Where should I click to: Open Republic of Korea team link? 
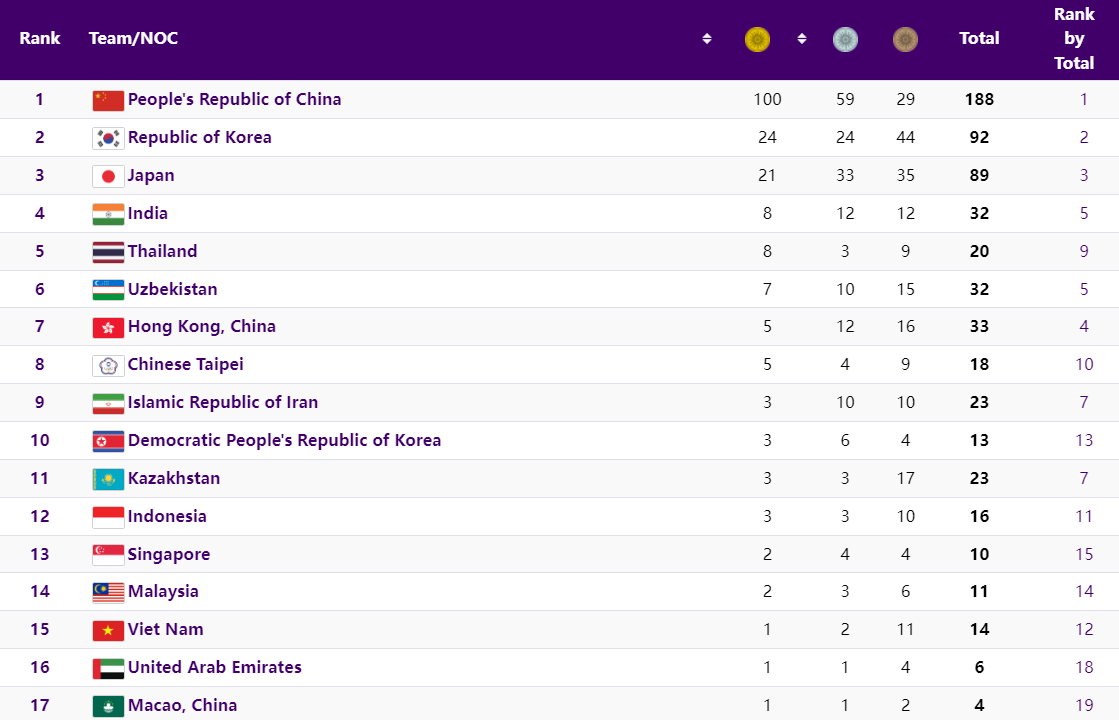click(x=200, y=137)
